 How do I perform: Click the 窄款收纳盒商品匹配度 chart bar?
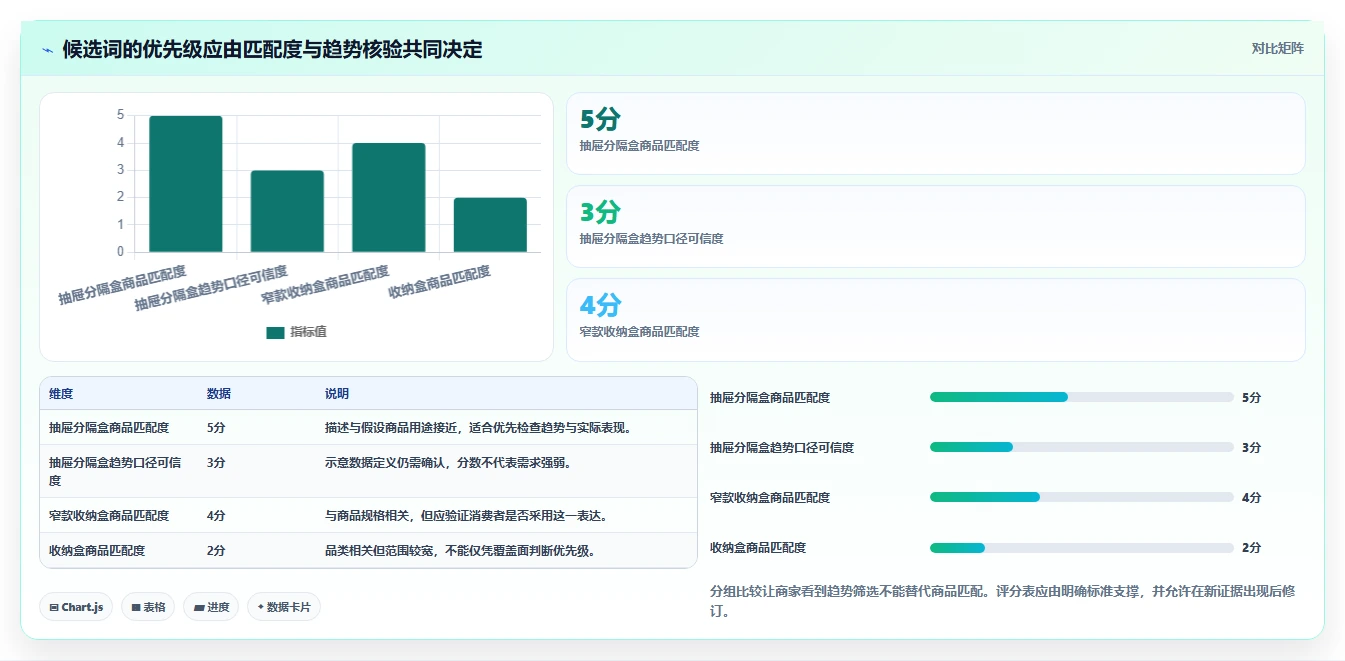click(x=388, y=197)
